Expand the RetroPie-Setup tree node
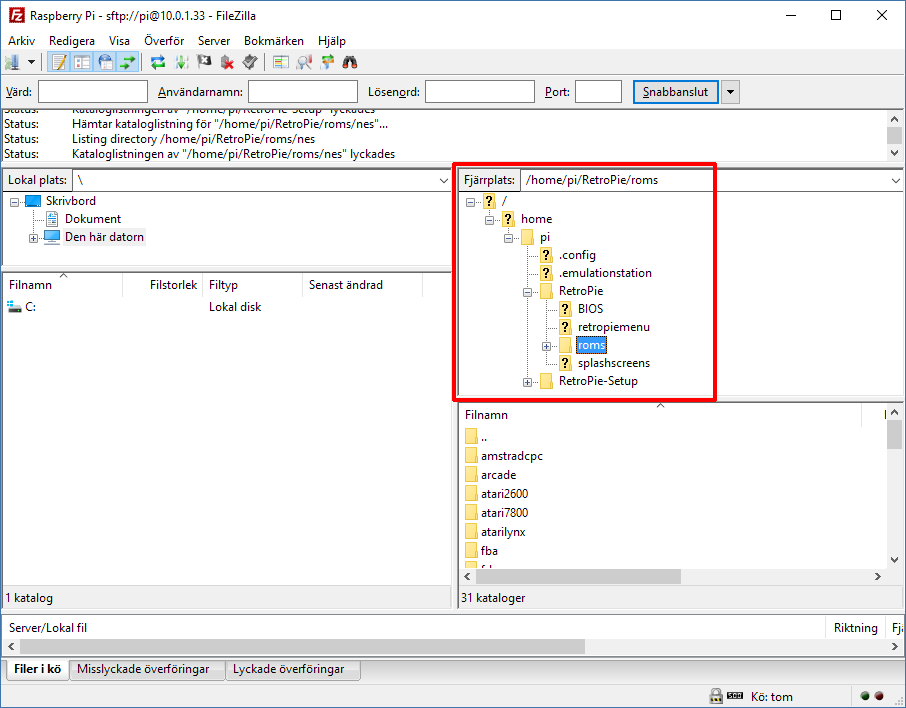The width and height of the screenshot is (906, 708). 528,383
